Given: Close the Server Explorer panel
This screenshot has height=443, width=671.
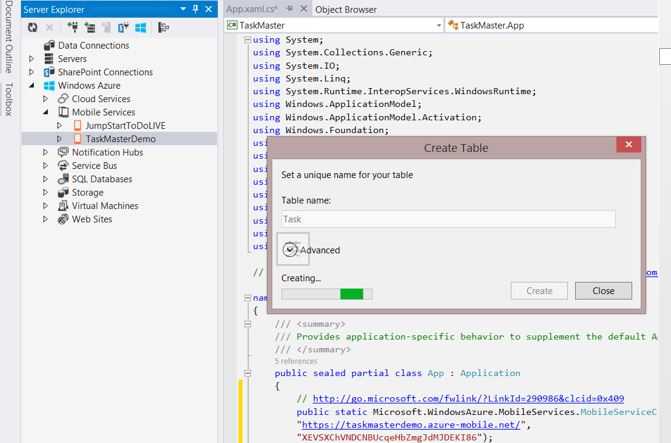Looking at the screenshot, I should click(x=209, y=9).
